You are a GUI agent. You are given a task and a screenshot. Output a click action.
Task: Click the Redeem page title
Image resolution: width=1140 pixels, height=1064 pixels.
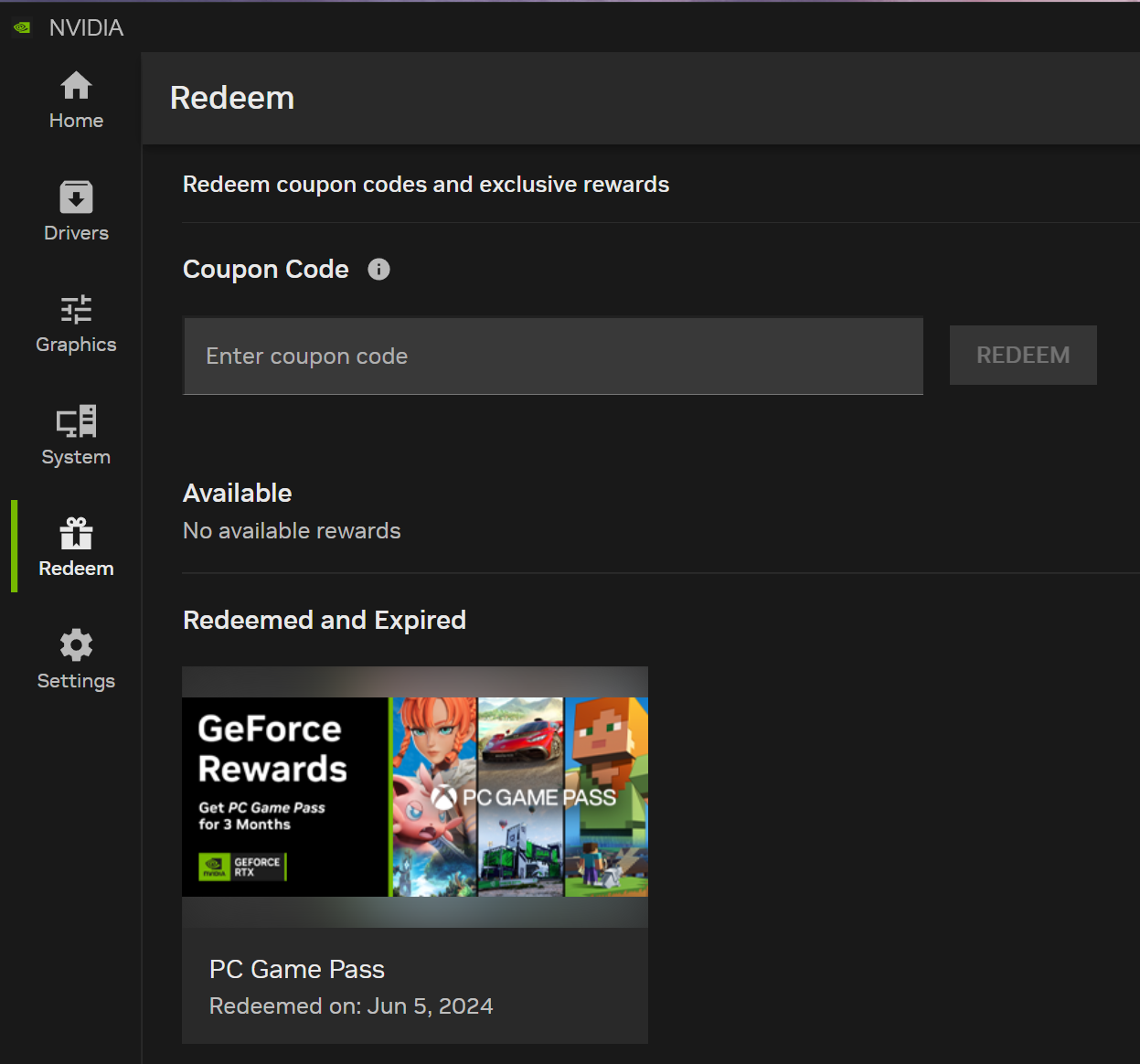[x=232, y=98]
